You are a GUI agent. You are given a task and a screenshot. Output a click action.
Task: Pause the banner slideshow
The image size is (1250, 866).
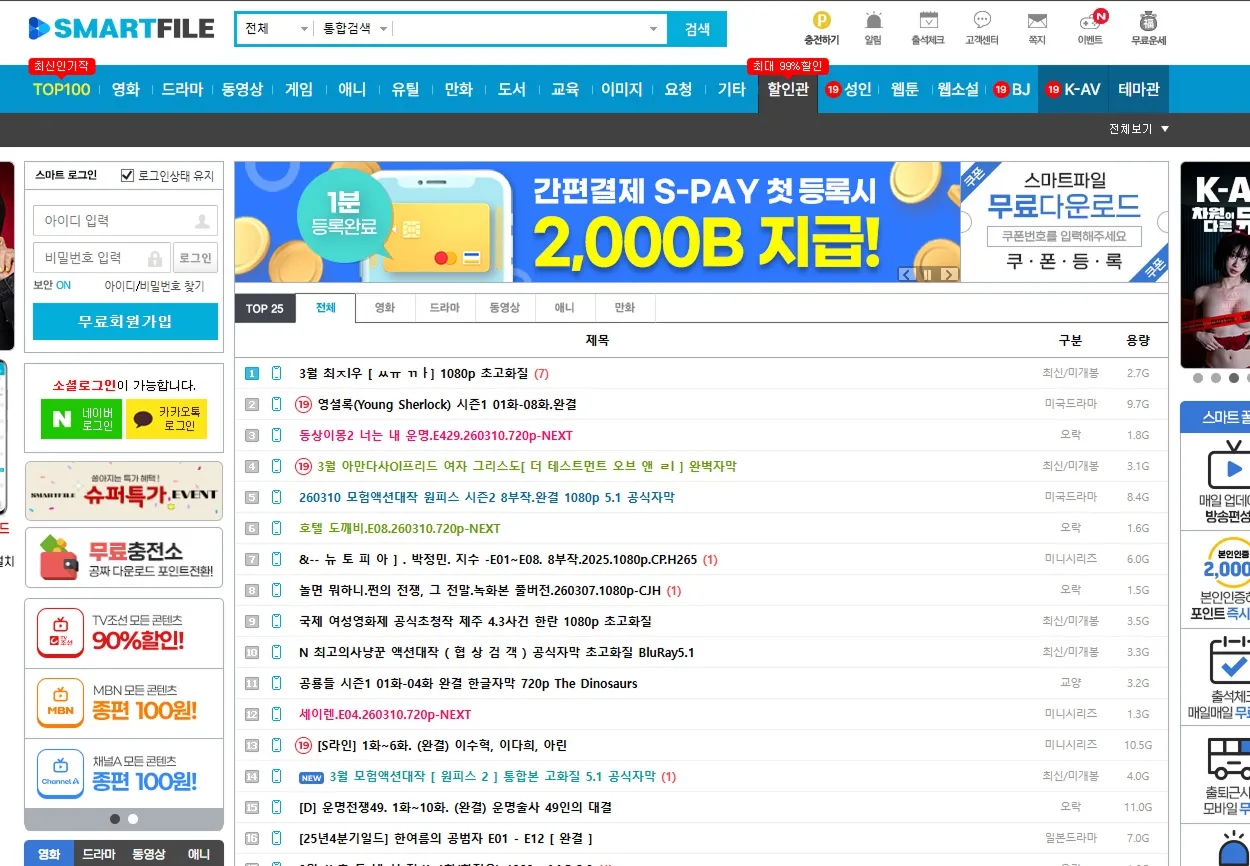[x=927, y=274]
